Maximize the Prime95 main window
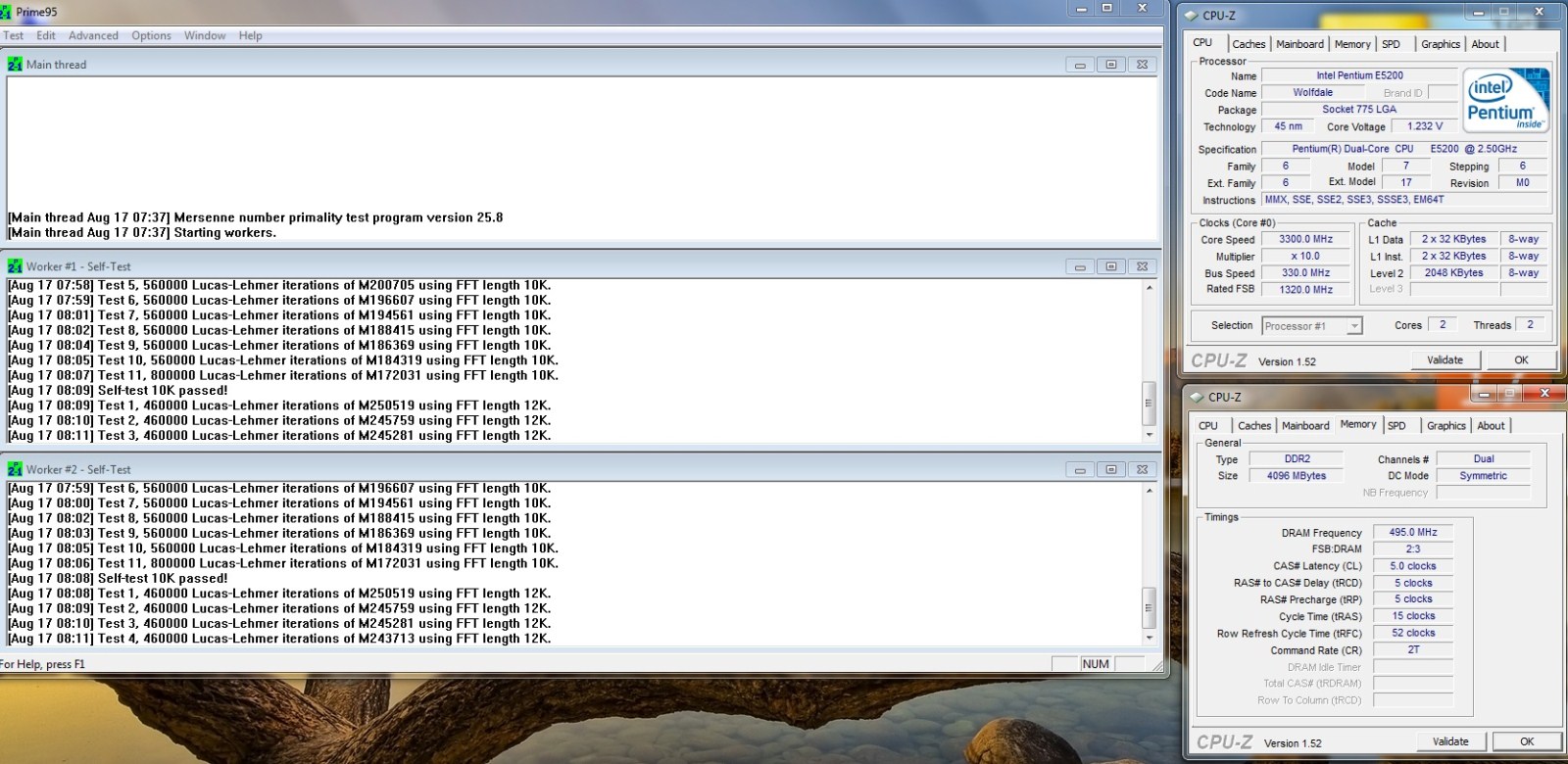Screen dimensions: 1568x764 1107,9
